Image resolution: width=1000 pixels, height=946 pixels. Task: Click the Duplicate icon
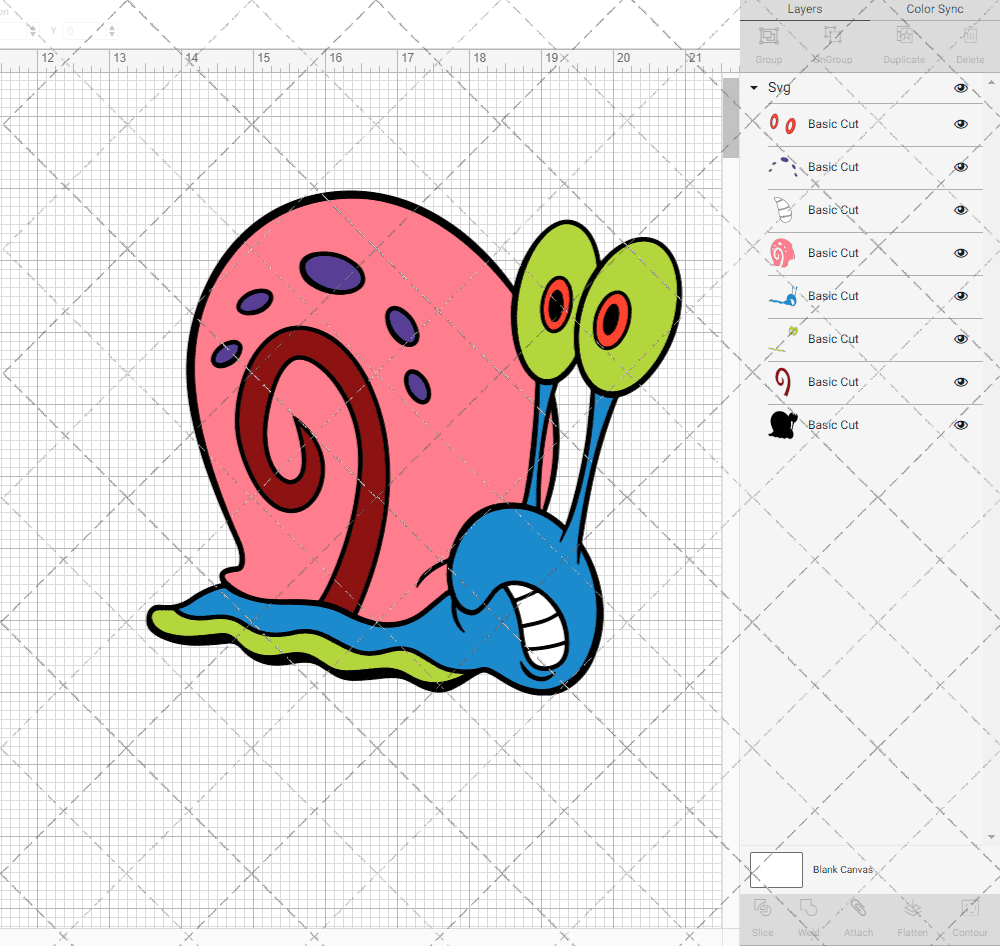pyautogui.click(x=904, y=36)
